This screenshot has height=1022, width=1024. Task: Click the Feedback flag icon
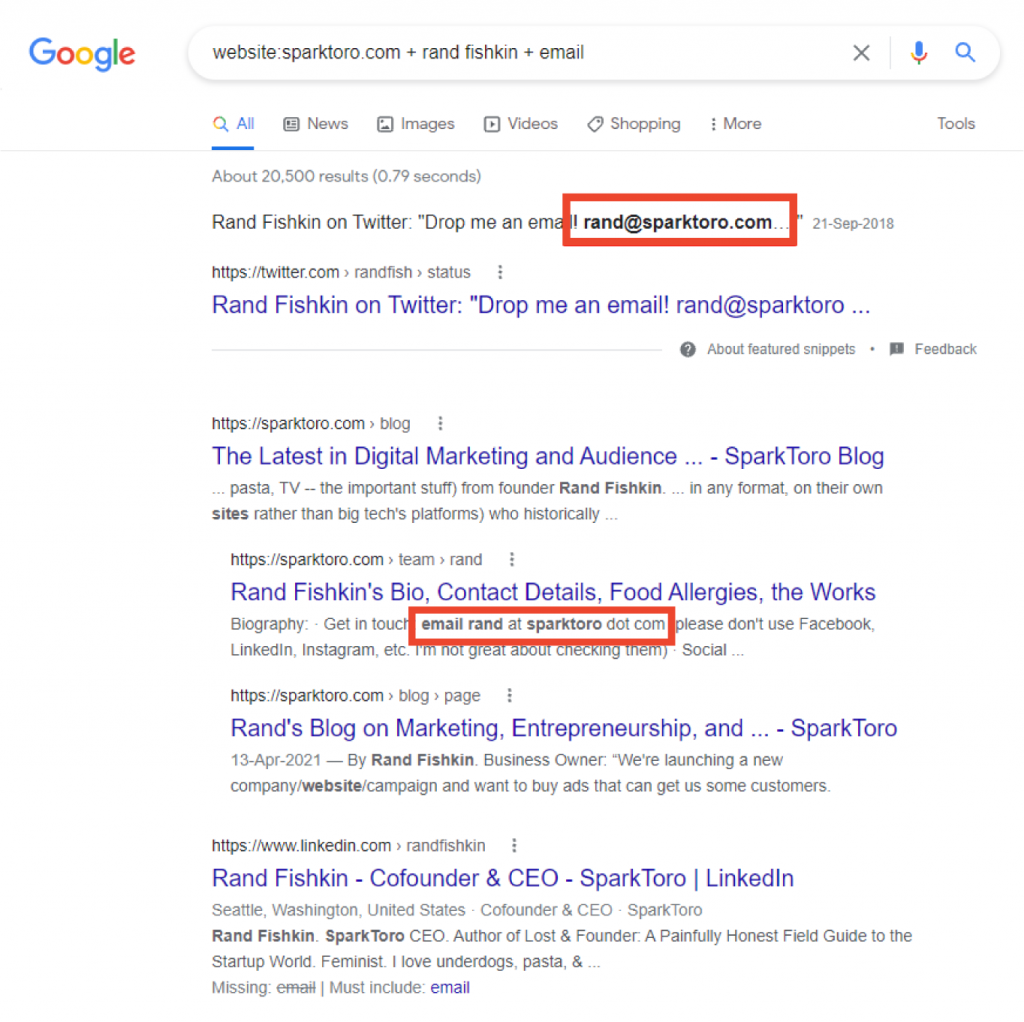(x=897, y=349)
